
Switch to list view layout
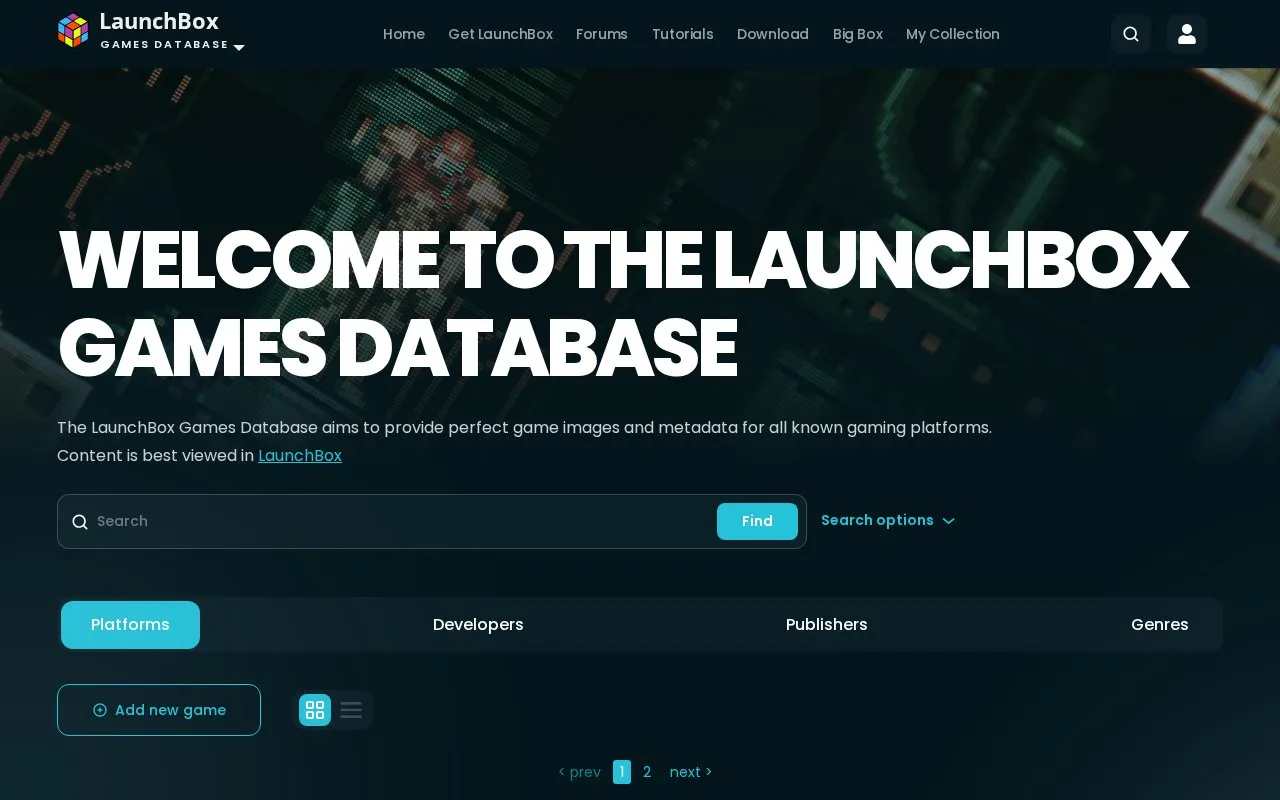(351, 710)
